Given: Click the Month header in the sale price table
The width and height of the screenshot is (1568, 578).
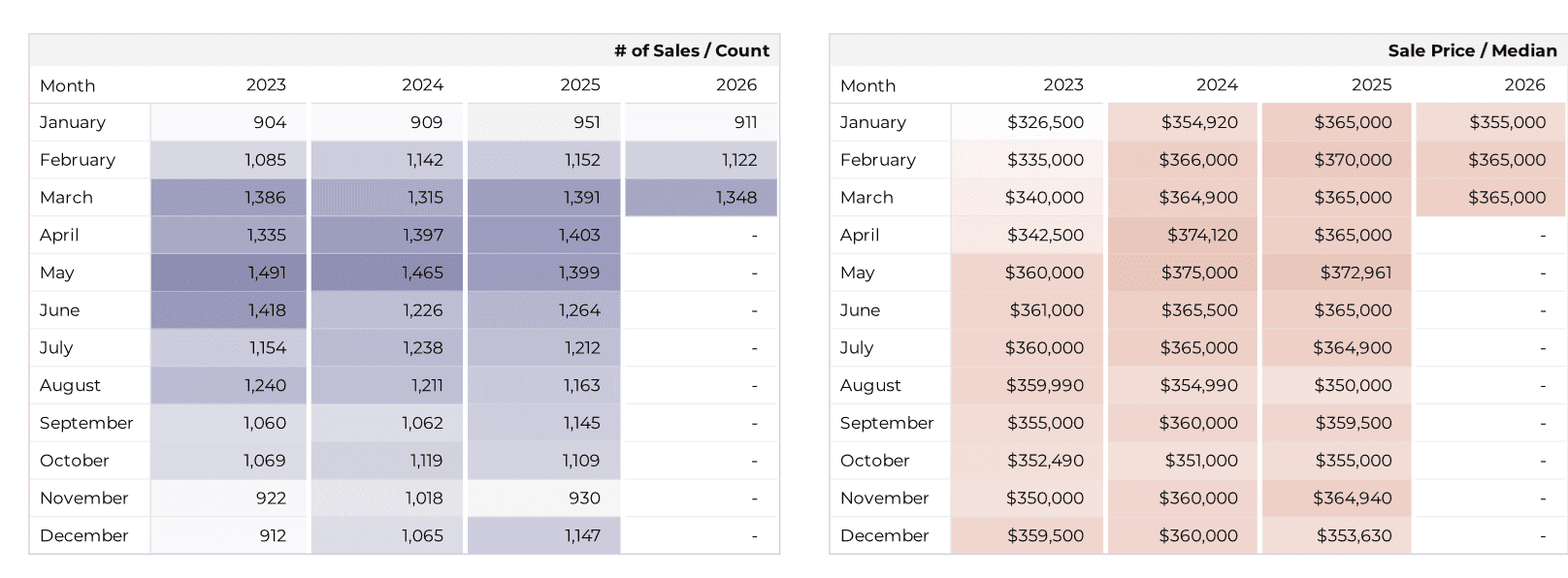Looking at the screenshot, I should tap(867, 86).
